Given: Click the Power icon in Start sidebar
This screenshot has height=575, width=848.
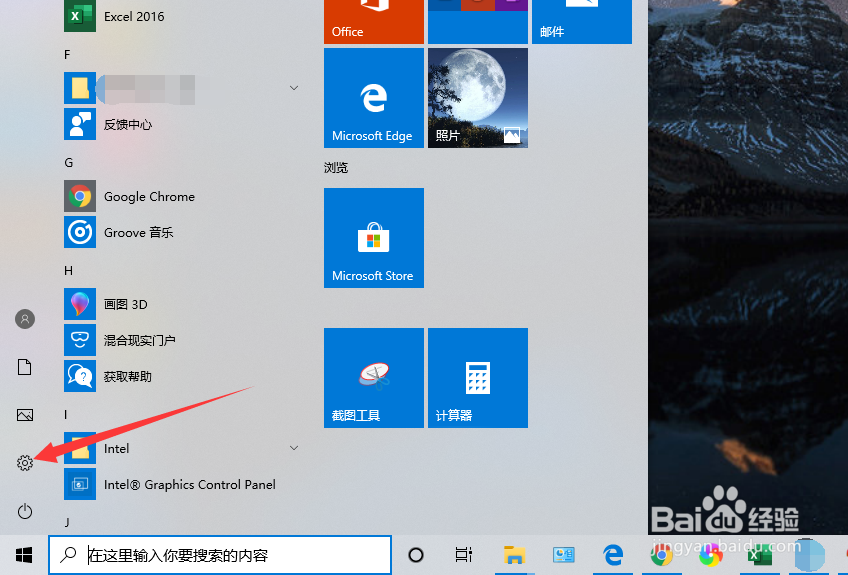Looking at the screenshot, I should tap(25, 511).
